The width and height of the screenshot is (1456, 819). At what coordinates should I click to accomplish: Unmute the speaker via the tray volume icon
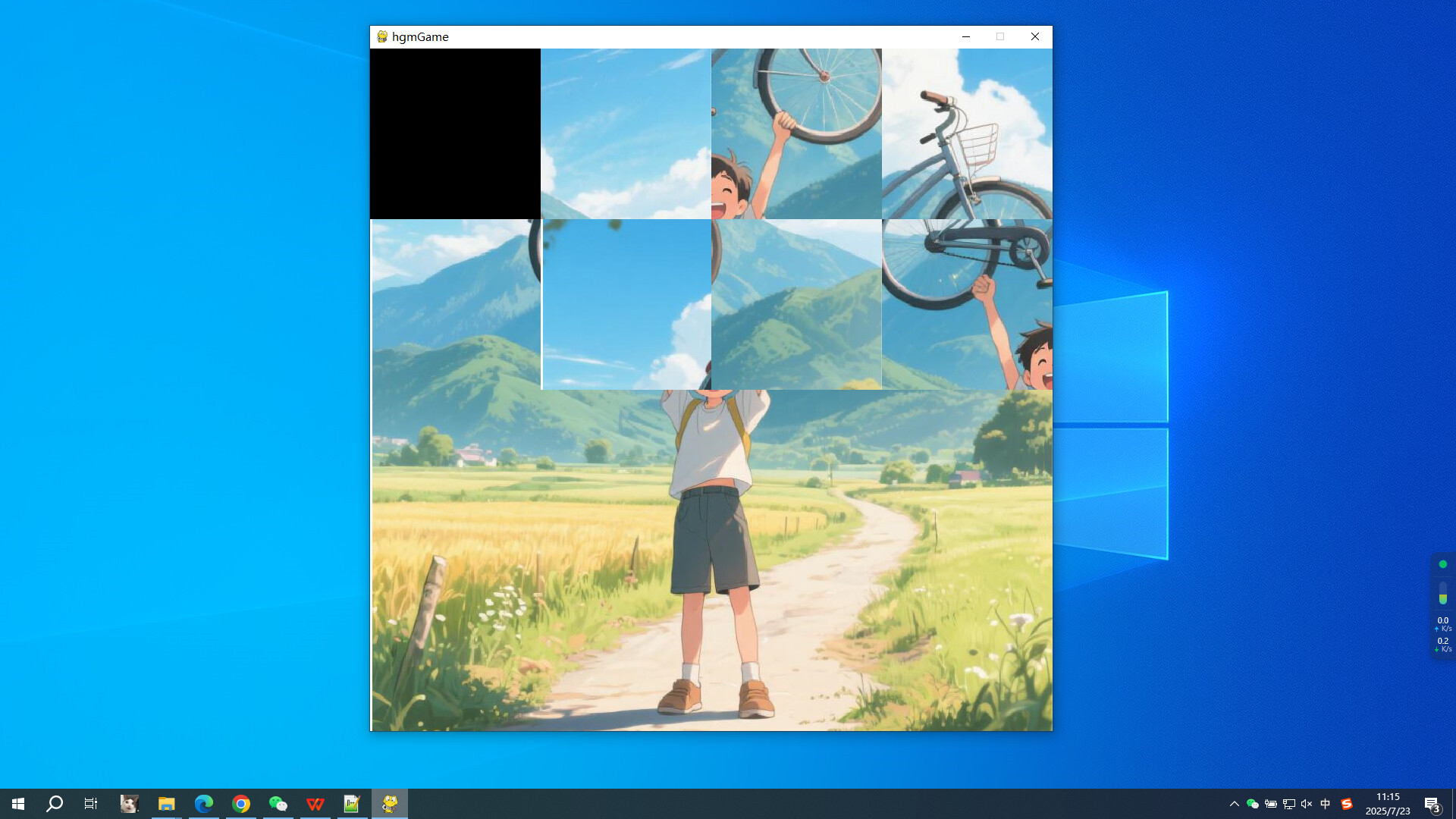[1306, 803]
